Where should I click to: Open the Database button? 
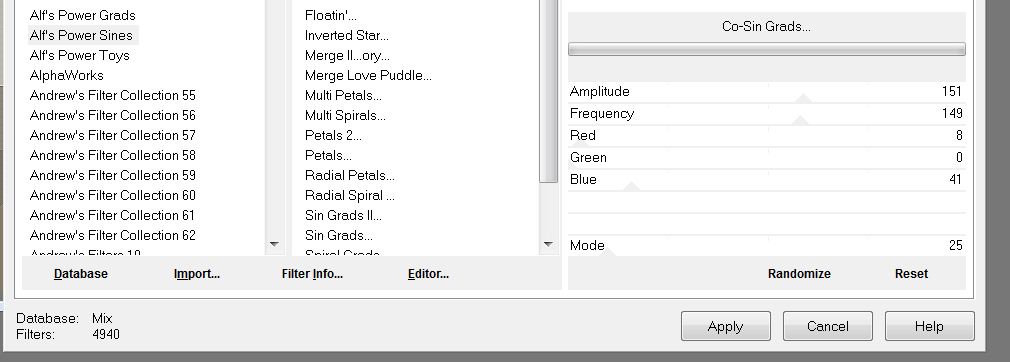81,274
